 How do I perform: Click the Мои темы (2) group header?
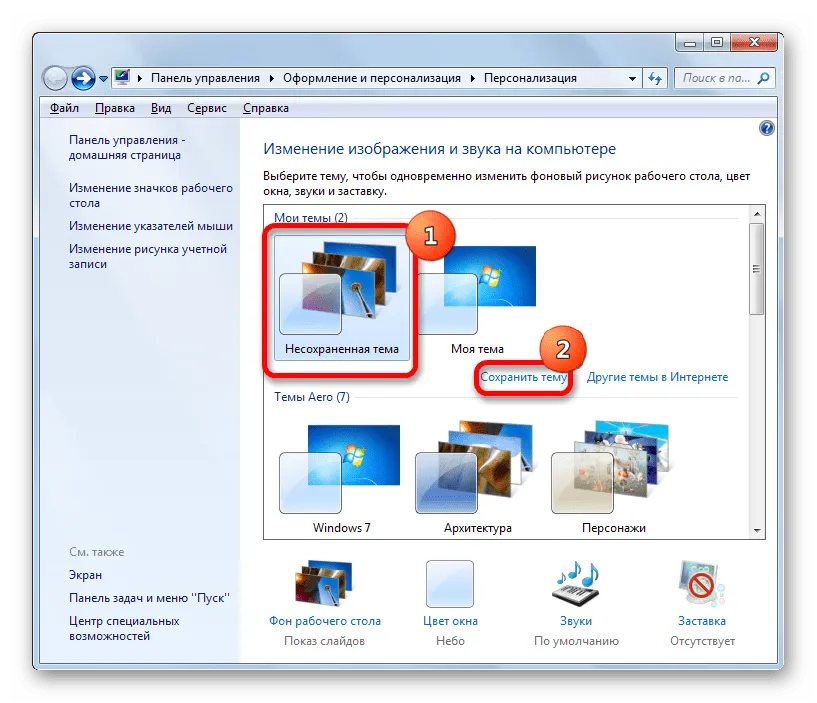pyautogui.click(x=311, y=217)
